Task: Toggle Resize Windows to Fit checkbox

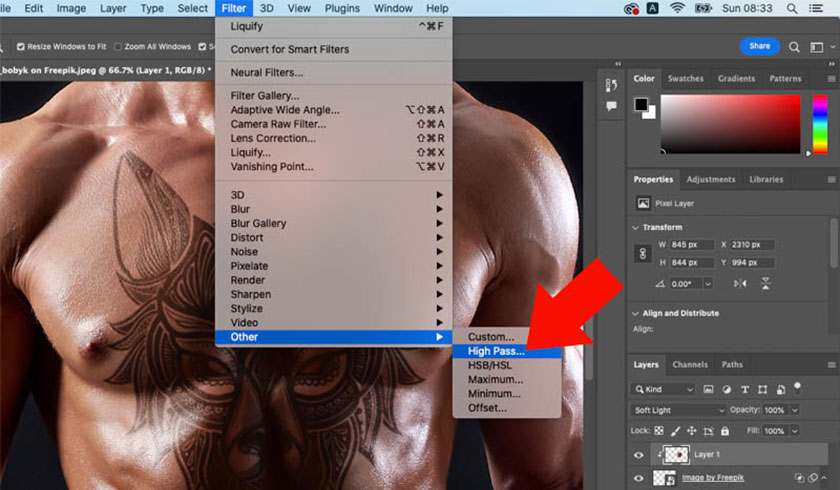Action: pos(21,47)
